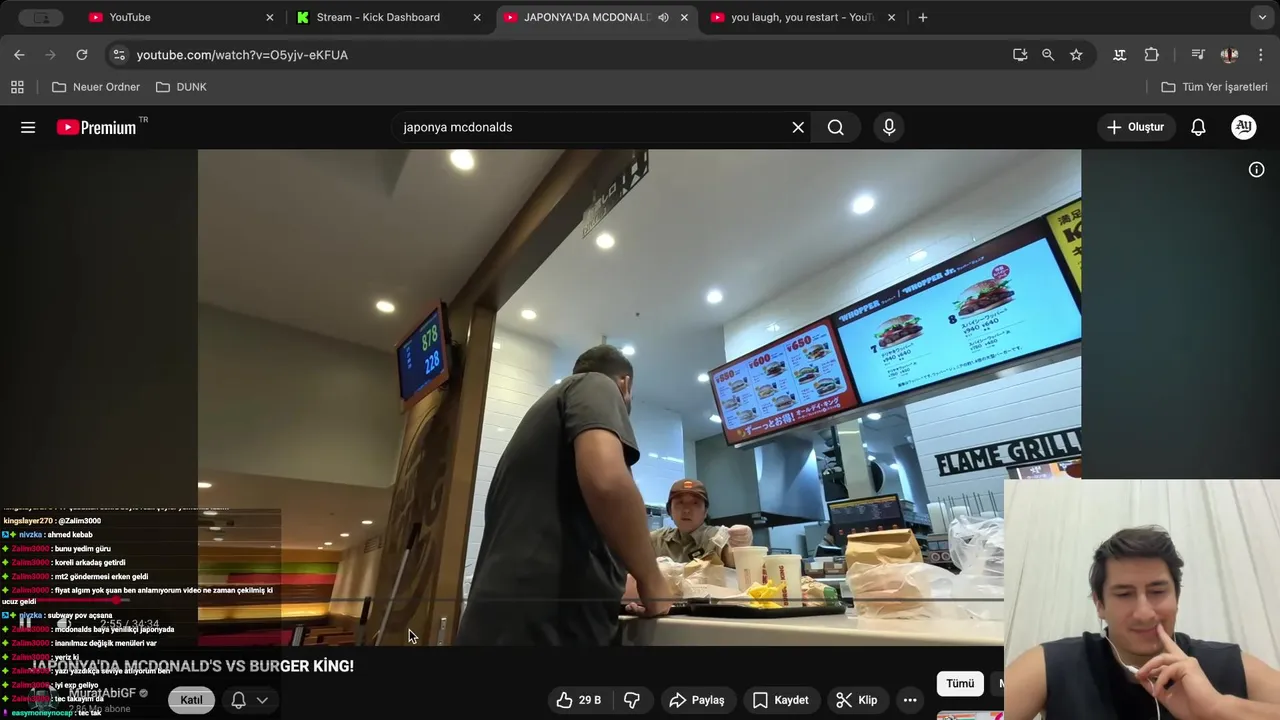This screenshot has width=1280, height=720.
Task: Open the MuratAbiGF channel name
Action: (x=101, y=693)
